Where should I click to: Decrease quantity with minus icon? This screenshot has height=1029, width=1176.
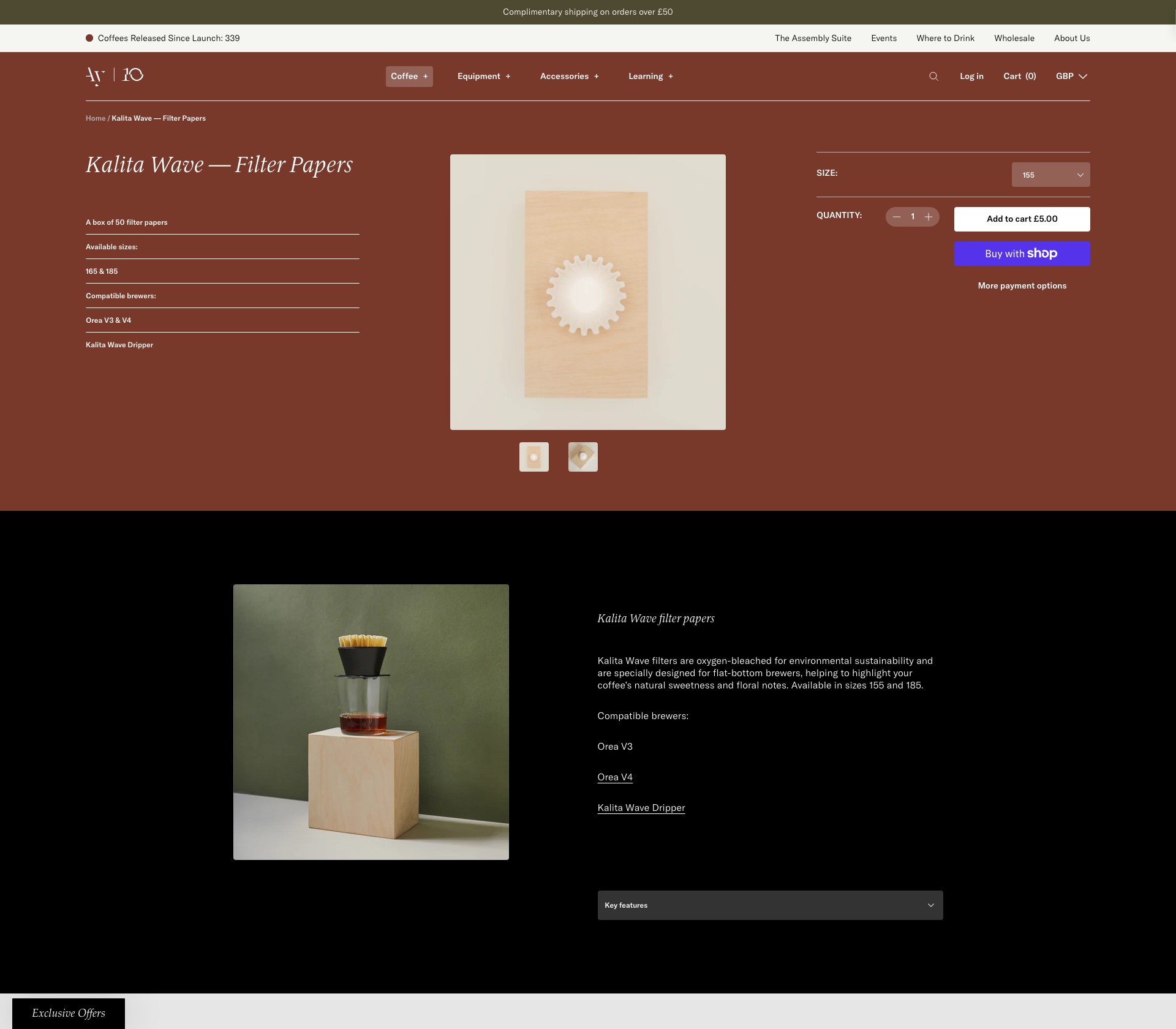point(897,217)
